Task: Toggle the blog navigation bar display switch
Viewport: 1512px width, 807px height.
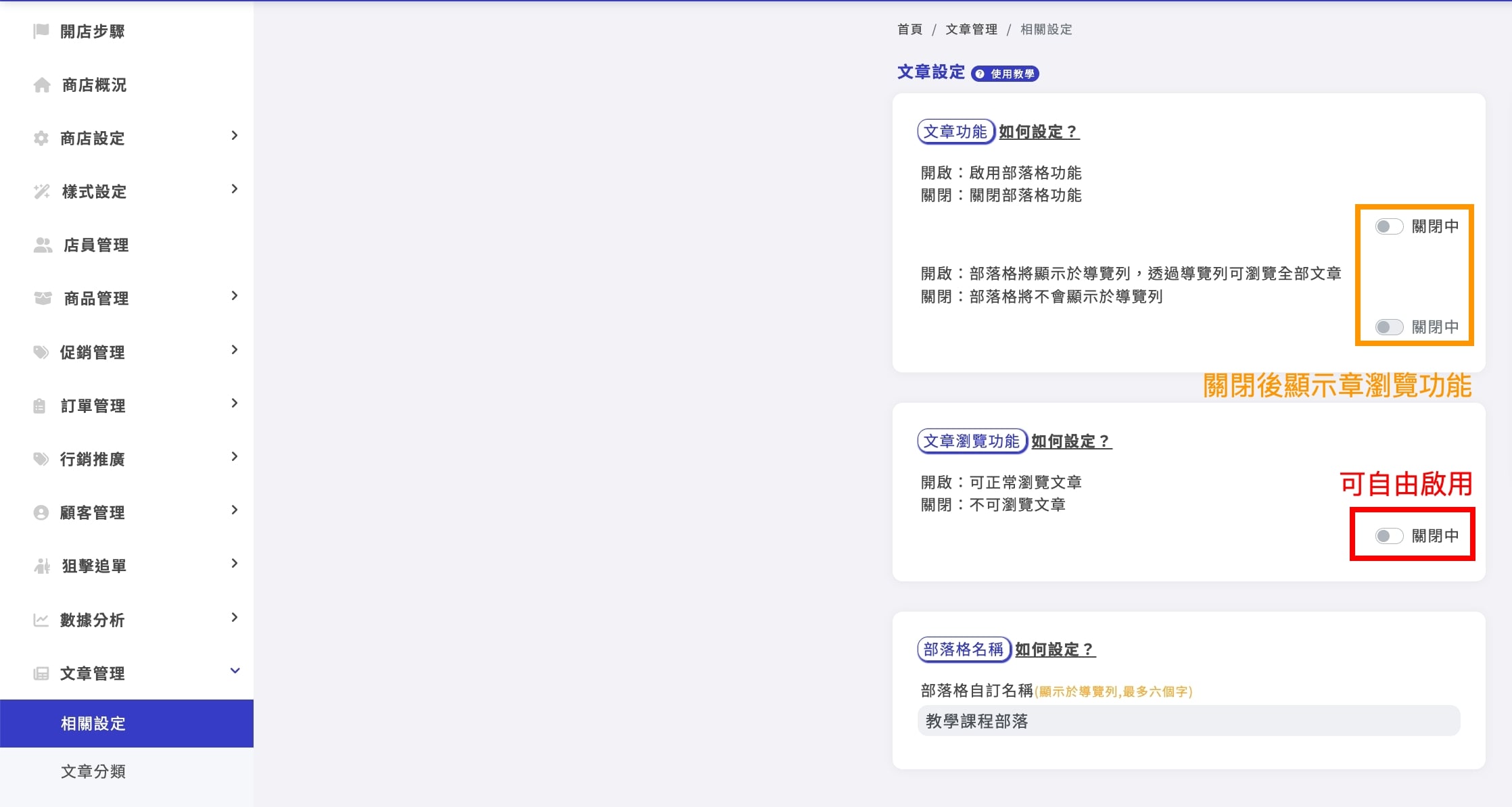Action: 1389,327
